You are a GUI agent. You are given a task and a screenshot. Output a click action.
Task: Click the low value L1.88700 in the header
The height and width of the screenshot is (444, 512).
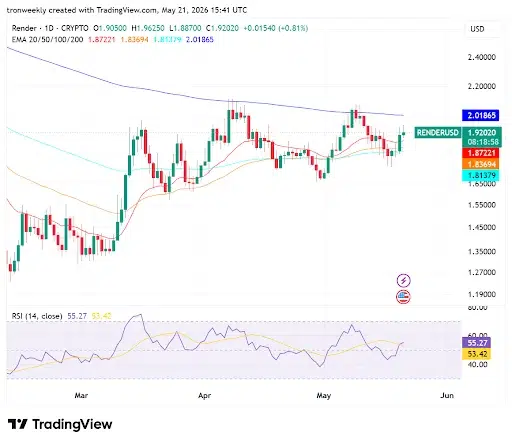[185, 28]
